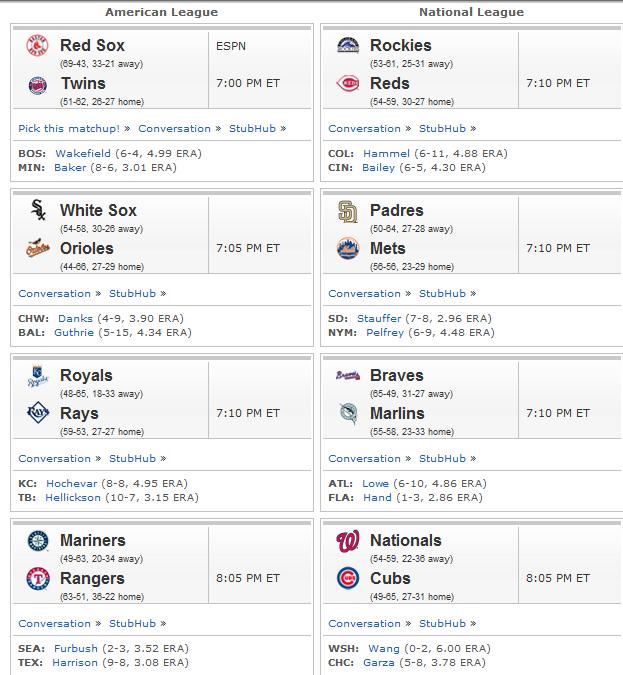Image resolution: width=623 pixels, height=675 pixels.
Task: Click the Padres SD logo
Action: tap(347, 211)
